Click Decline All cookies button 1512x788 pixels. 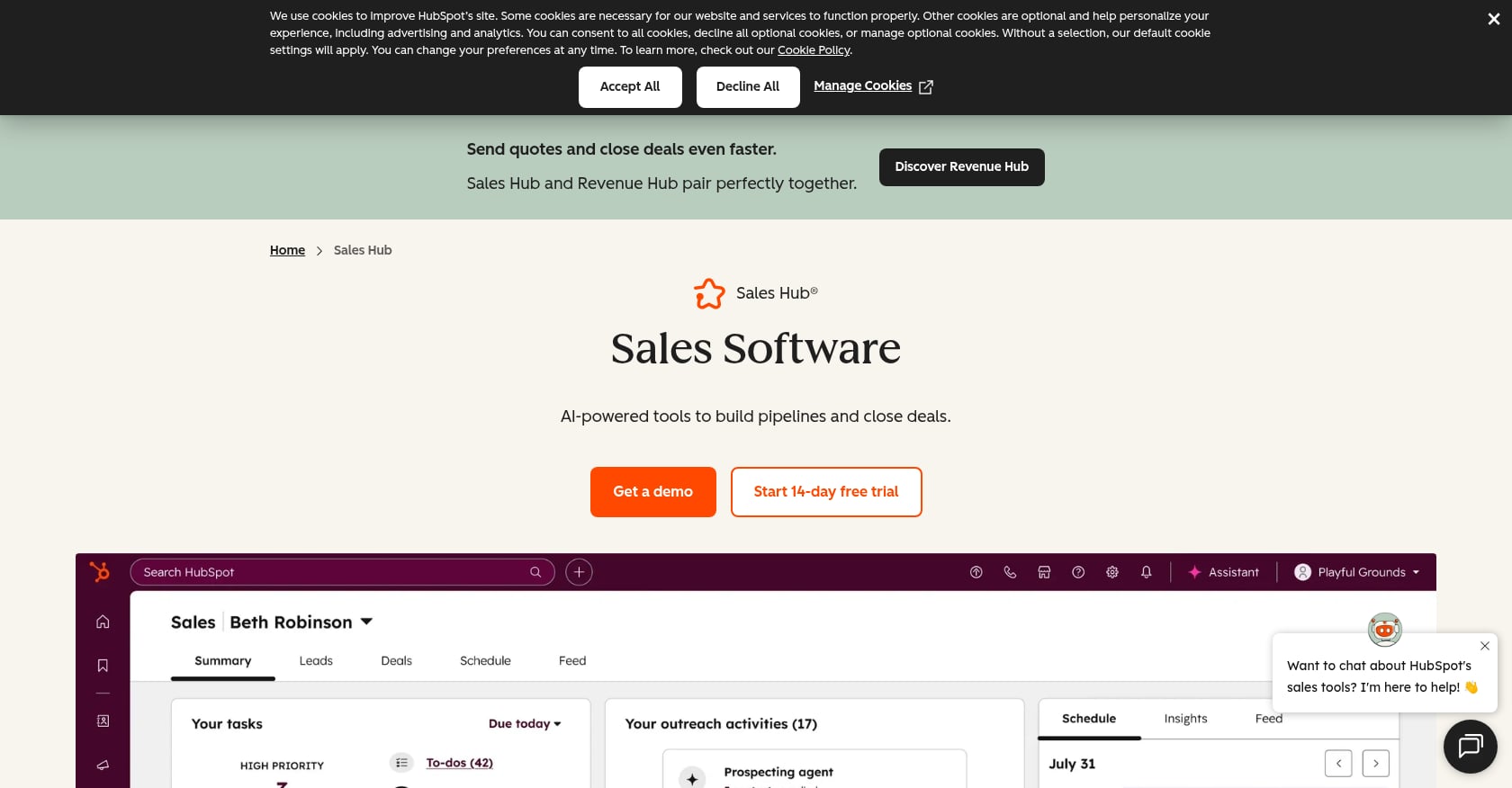748,87
